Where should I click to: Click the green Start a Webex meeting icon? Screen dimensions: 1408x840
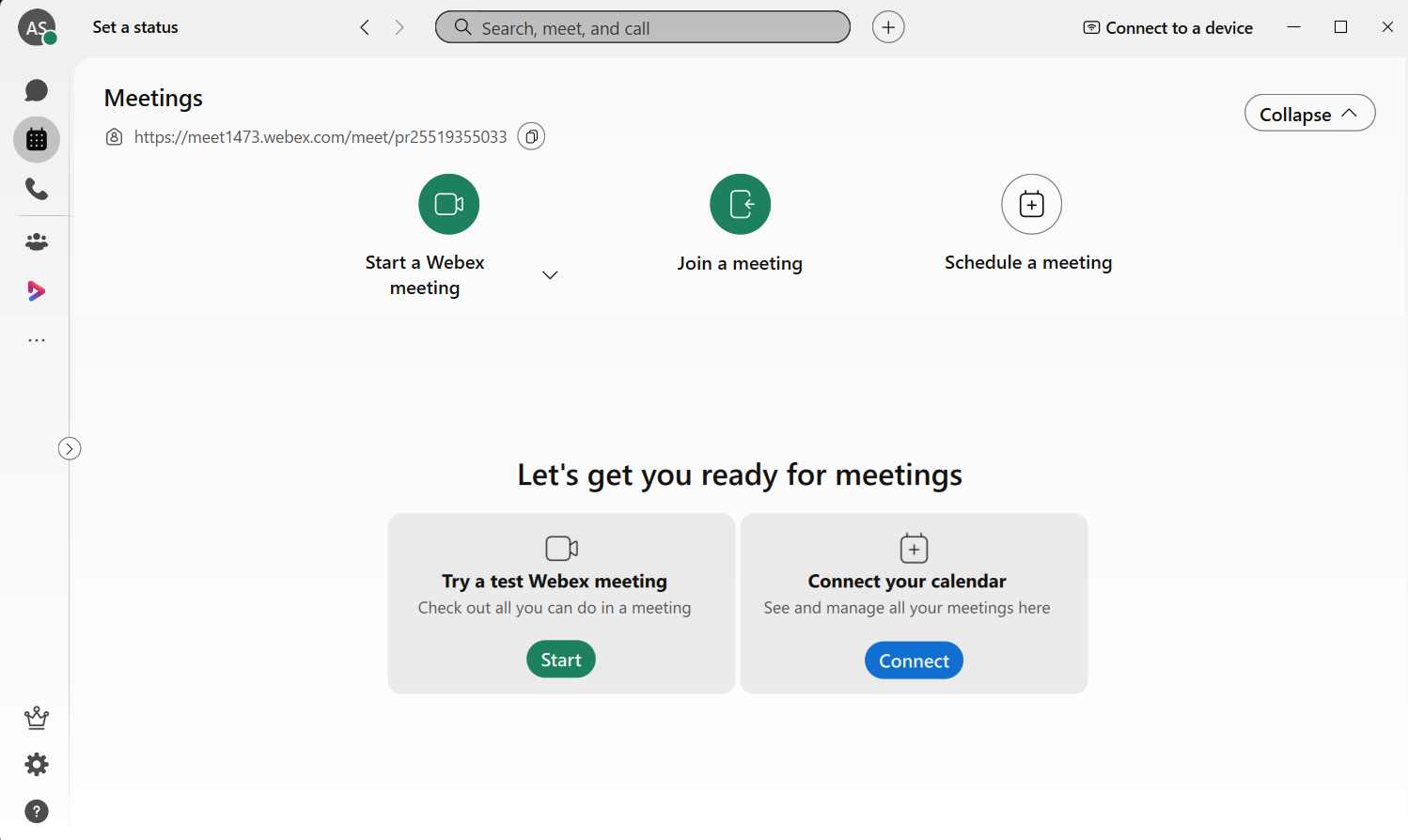(449, 204)
